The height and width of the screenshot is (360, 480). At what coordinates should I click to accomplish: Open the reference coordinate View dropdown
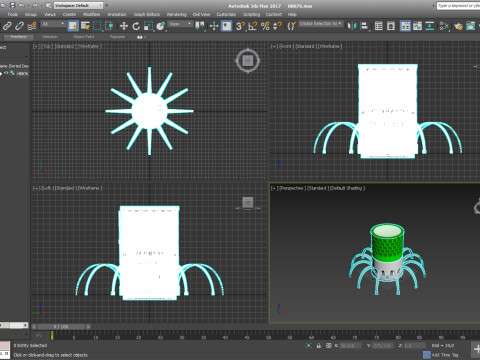click(x=180, y=24)
